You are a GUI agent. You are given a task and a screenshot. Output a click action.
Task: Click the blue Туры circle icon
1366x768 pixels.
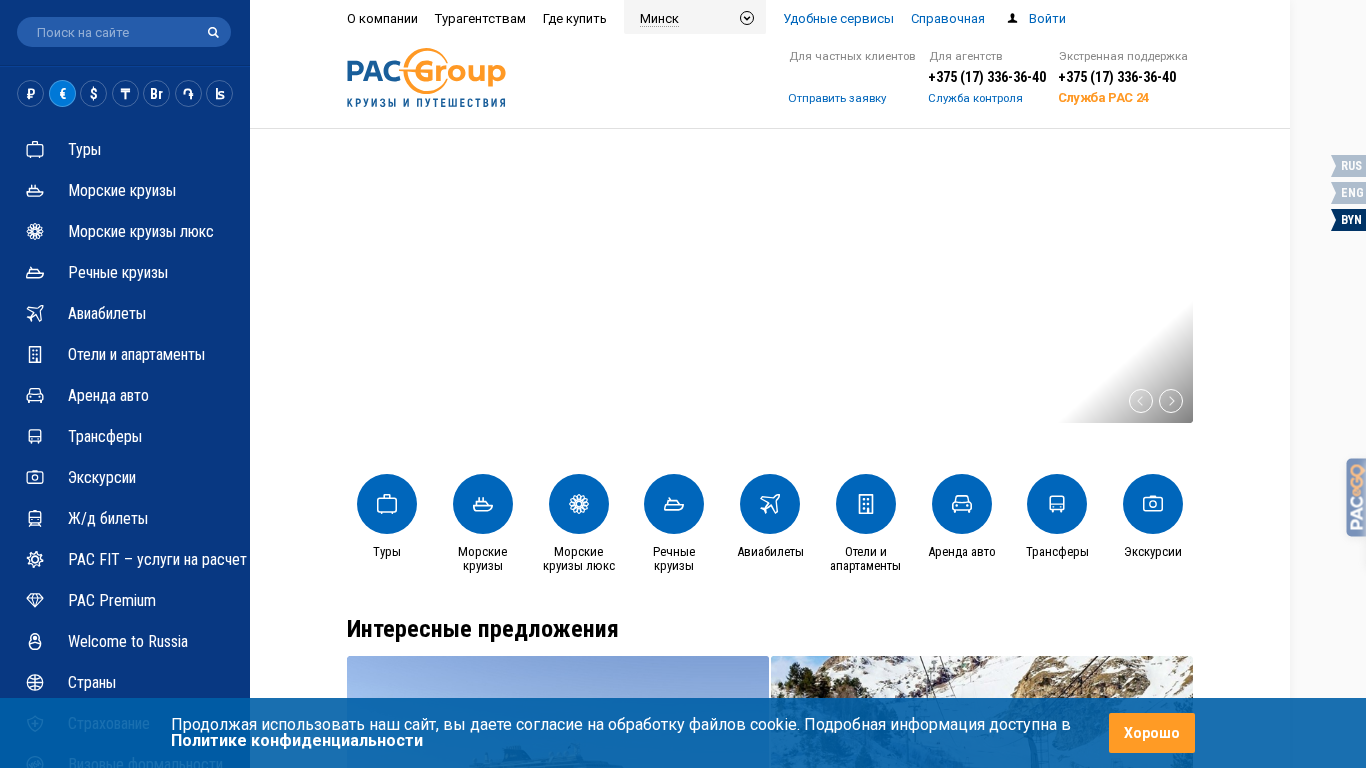387,504
